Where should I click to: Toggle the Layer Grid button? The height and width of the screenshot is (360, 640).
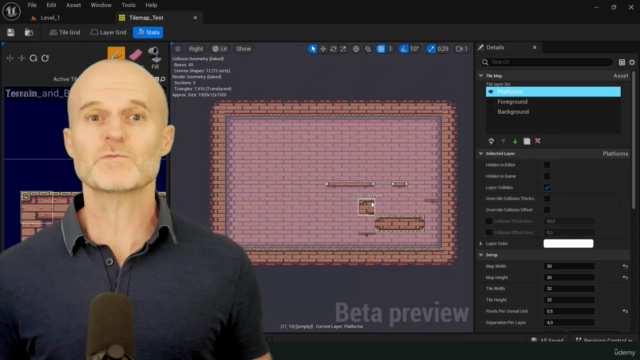[109, 32]
